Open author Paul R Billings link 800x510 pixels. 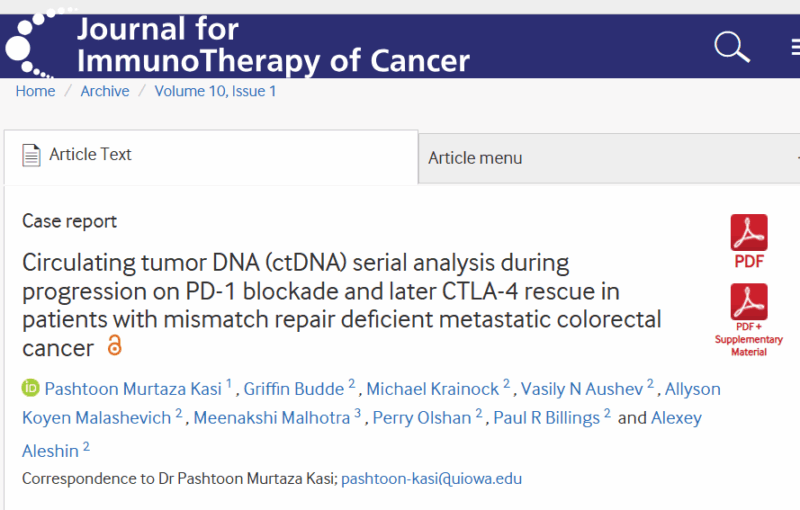(x=546, y=418)
